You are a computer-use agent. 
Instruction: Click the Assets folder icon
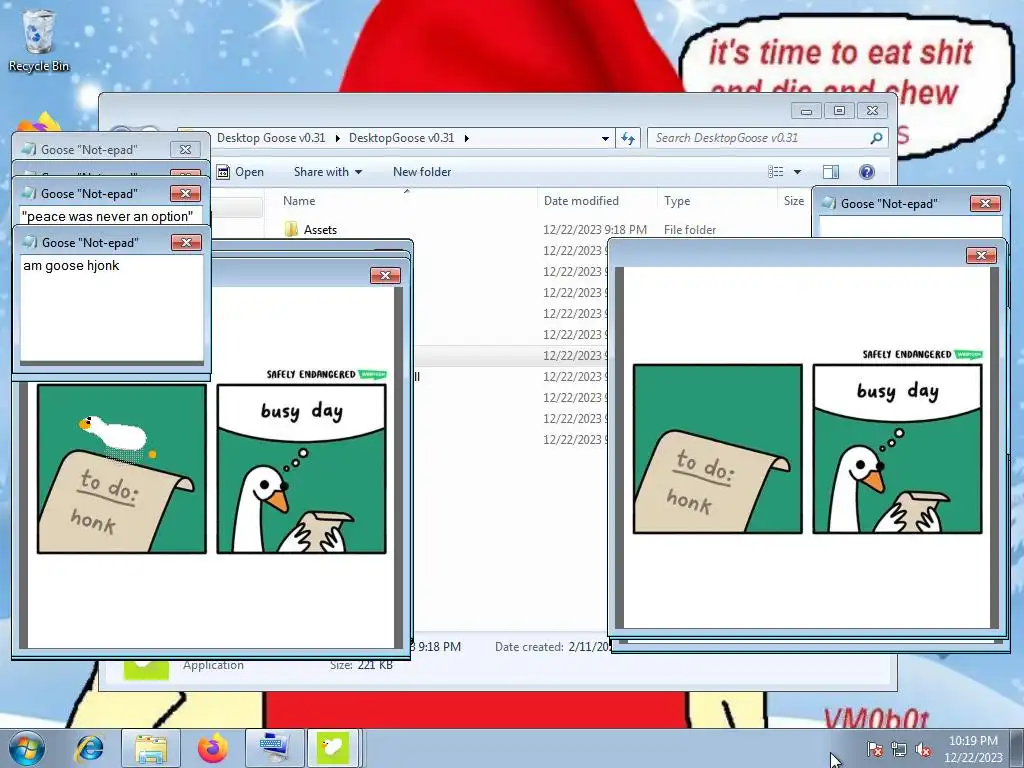pos(291,229)
